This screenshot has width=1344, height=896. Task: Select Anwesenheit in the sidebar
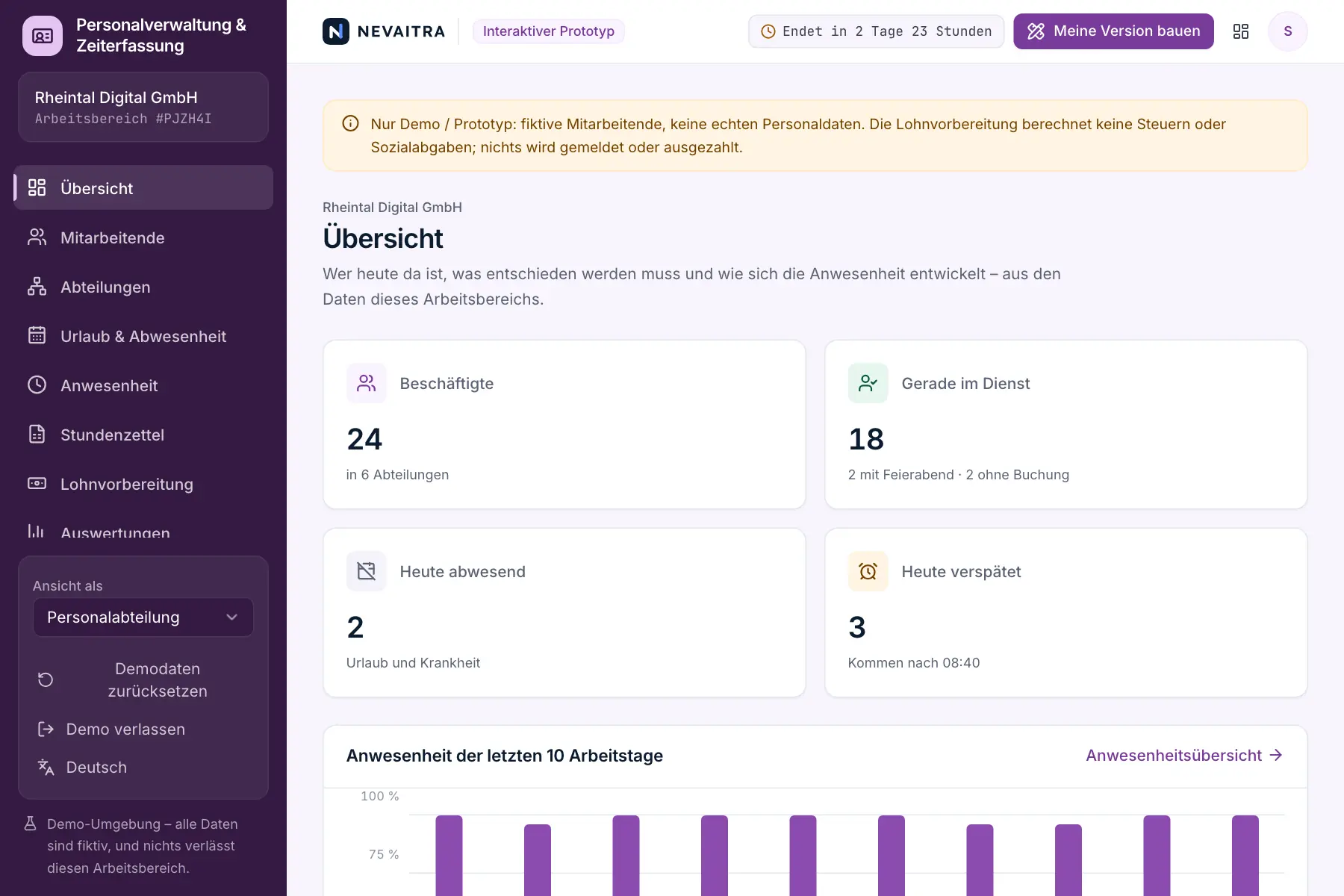(143, 385)
